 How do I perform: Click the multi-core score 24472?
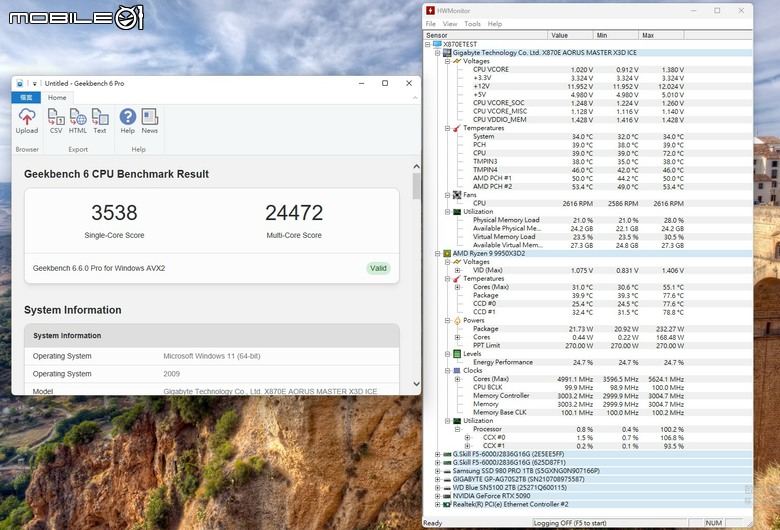point(294,213)
